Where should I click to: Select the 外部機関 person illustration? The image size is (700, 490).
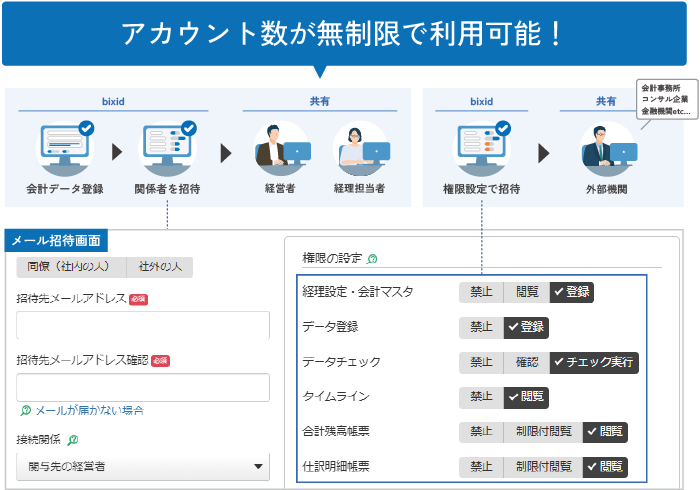[607, 149]
